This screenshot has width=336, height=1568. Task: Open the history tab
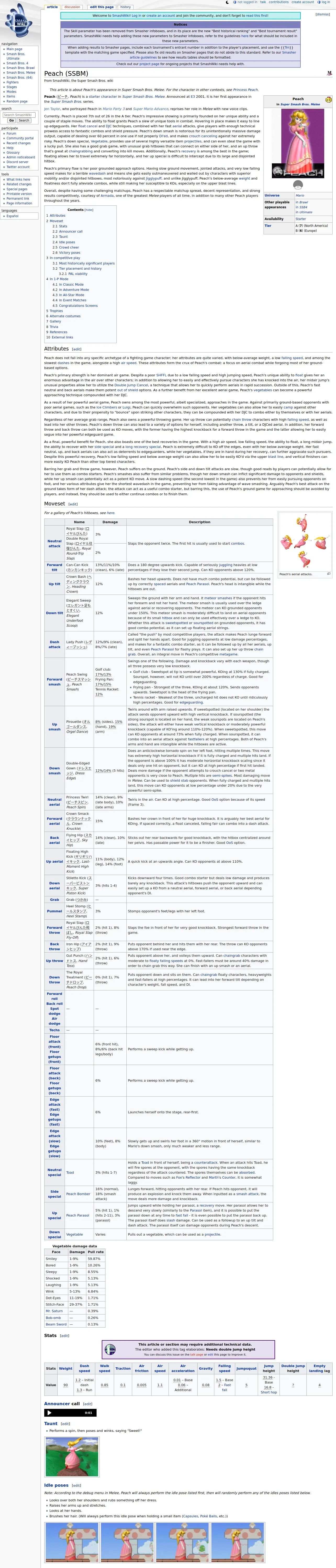point(125,7)
